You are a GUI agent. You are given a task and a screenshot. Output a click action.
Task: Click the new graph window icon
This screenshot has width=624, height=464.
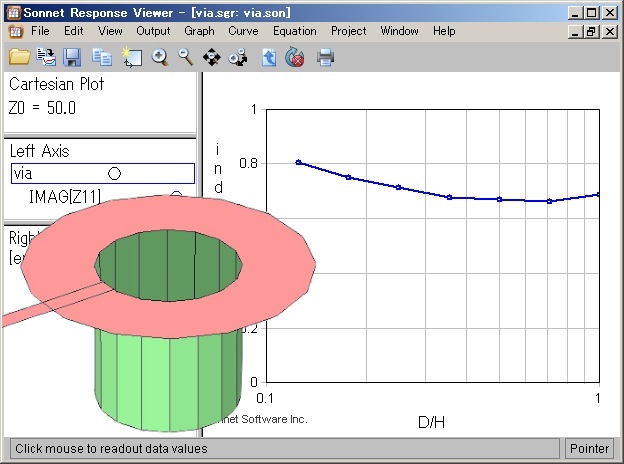pos(132,57)
